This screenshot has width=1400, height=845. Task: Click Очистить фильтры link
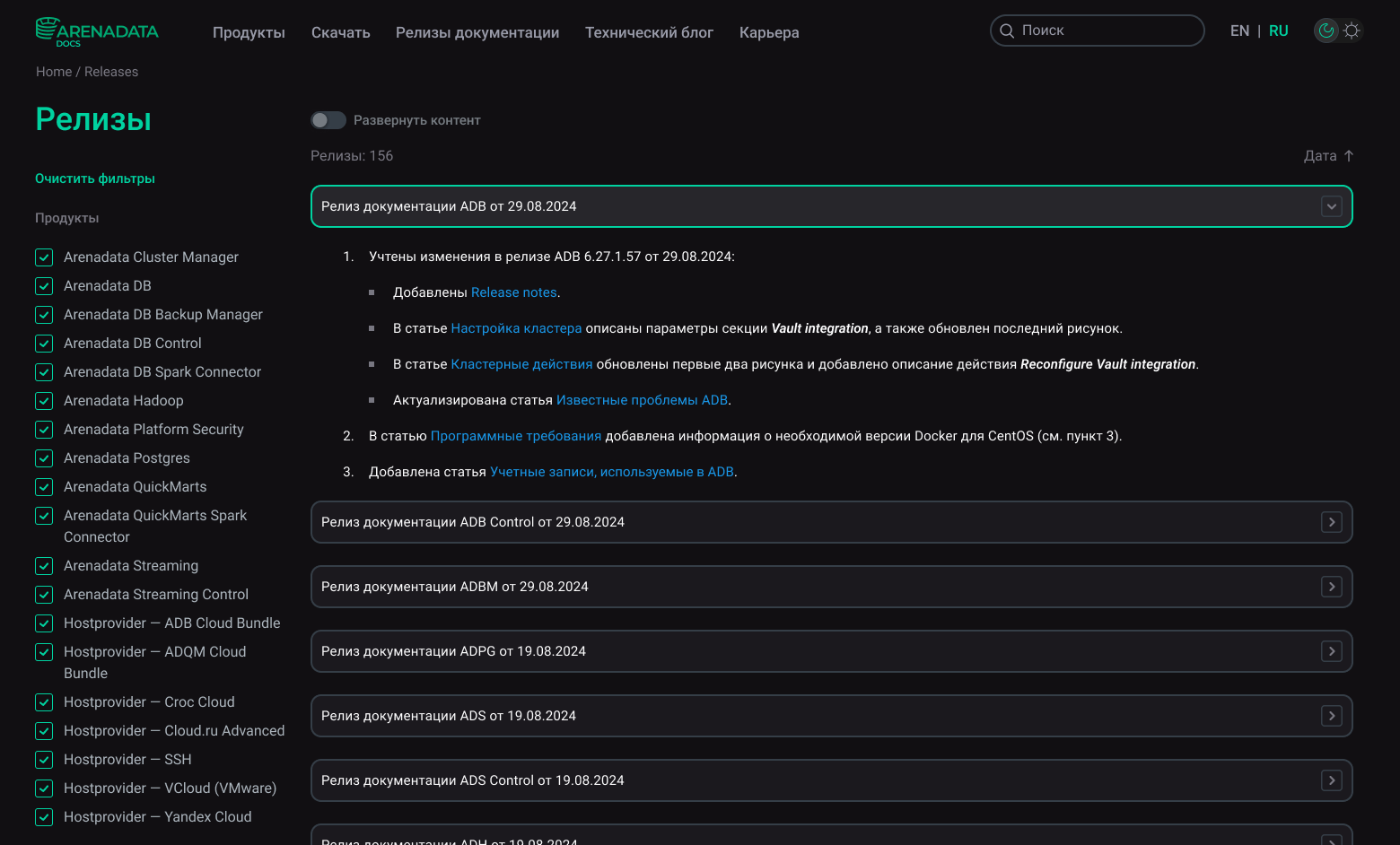click(x=95, y=179)
